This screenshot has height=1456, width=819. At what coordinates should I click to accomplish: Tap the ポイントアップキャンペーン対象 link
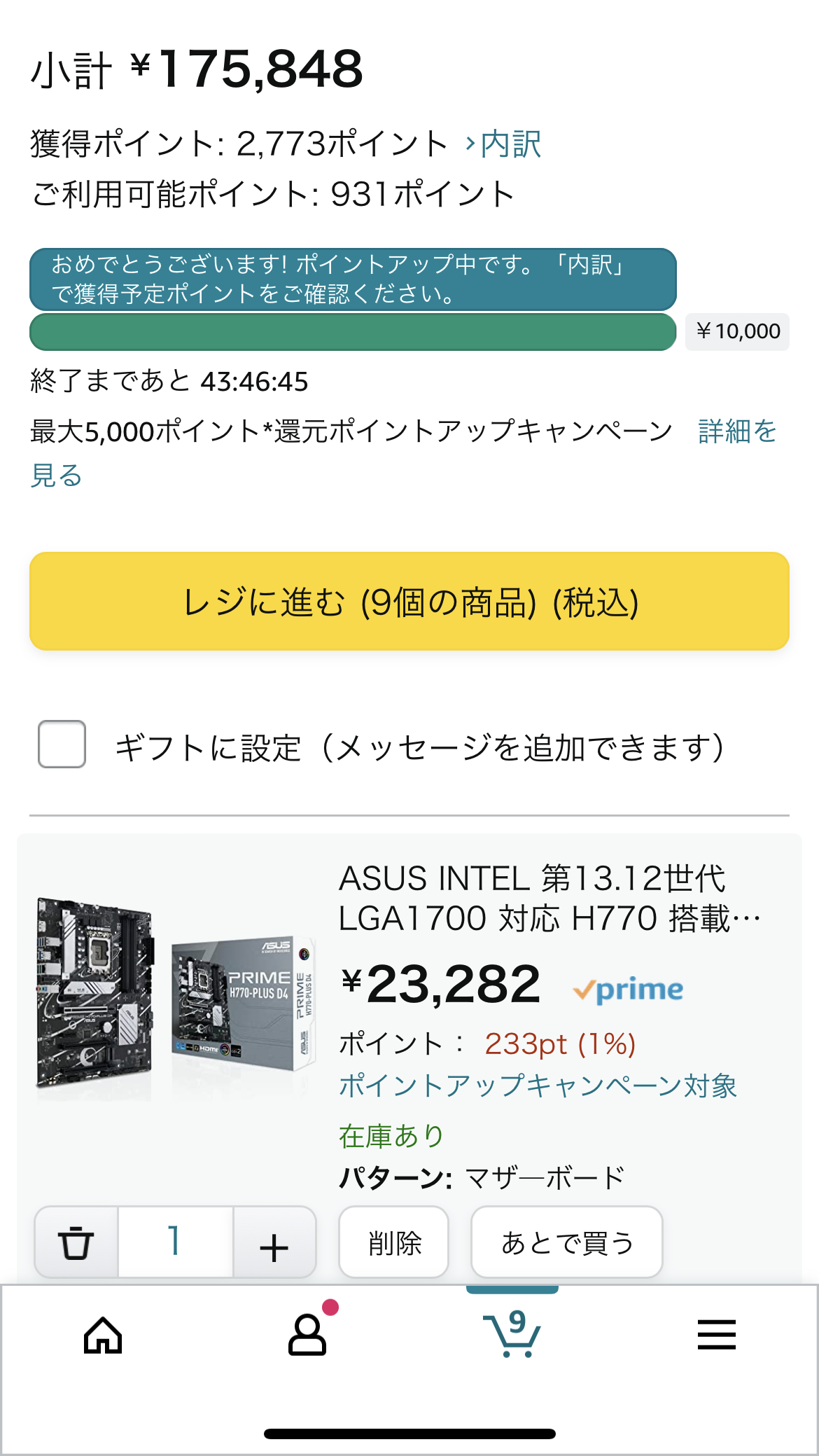pyautogui.click(x=538, y=1086)
